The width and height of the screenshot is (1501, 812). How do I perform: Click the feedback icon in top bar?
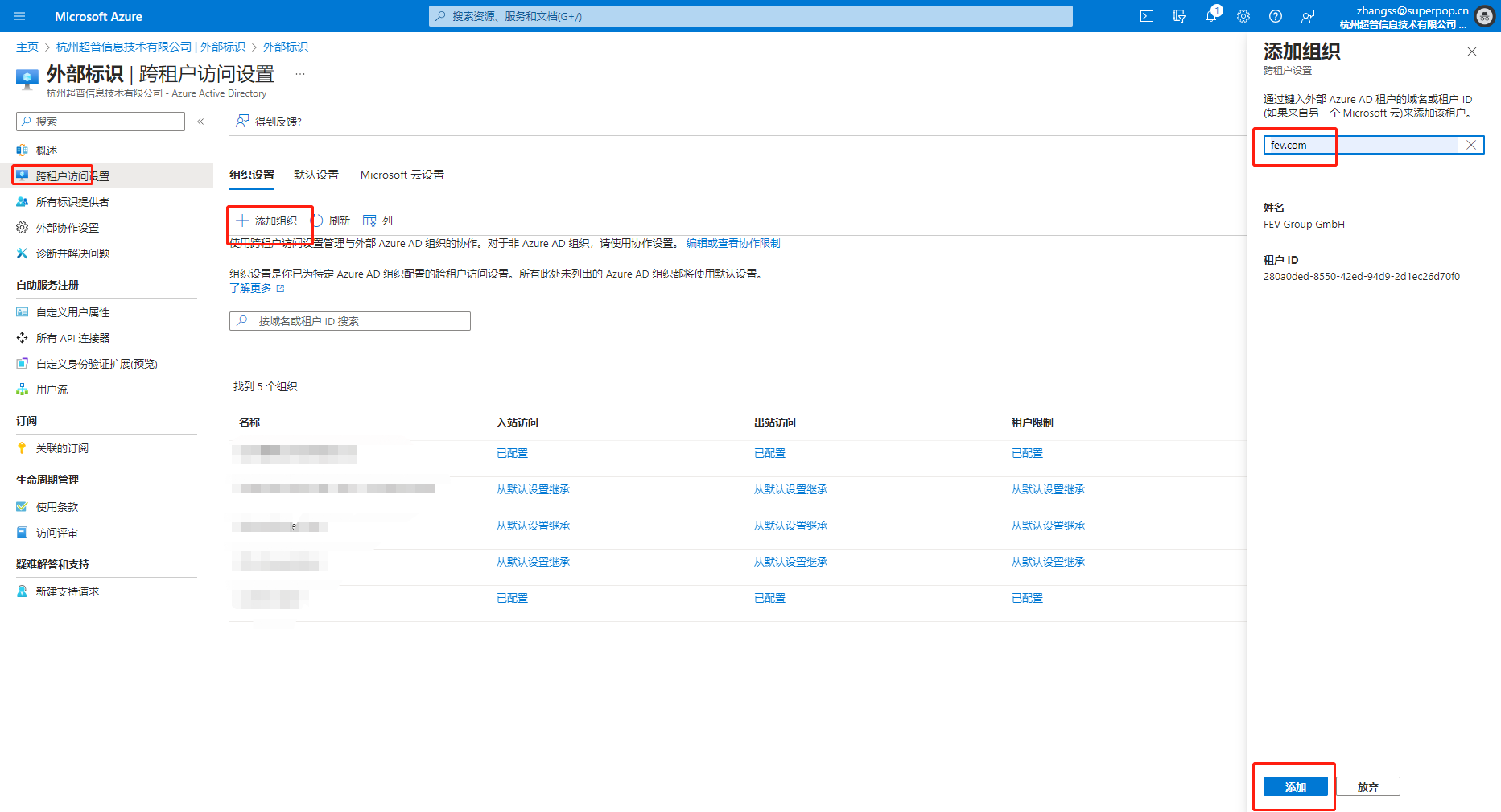[x=1308, y=16]
